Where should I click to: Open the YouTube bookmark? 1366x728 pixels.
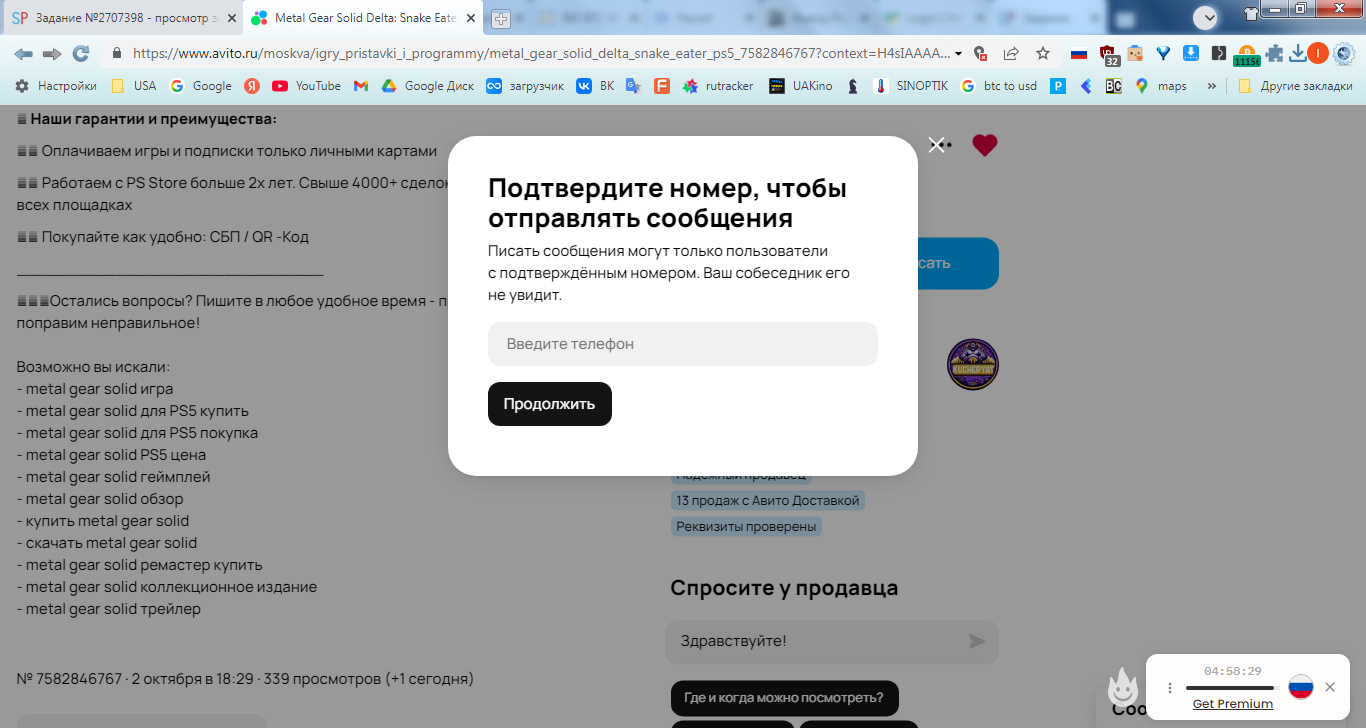pyautogui.click(x=306, y=86)
